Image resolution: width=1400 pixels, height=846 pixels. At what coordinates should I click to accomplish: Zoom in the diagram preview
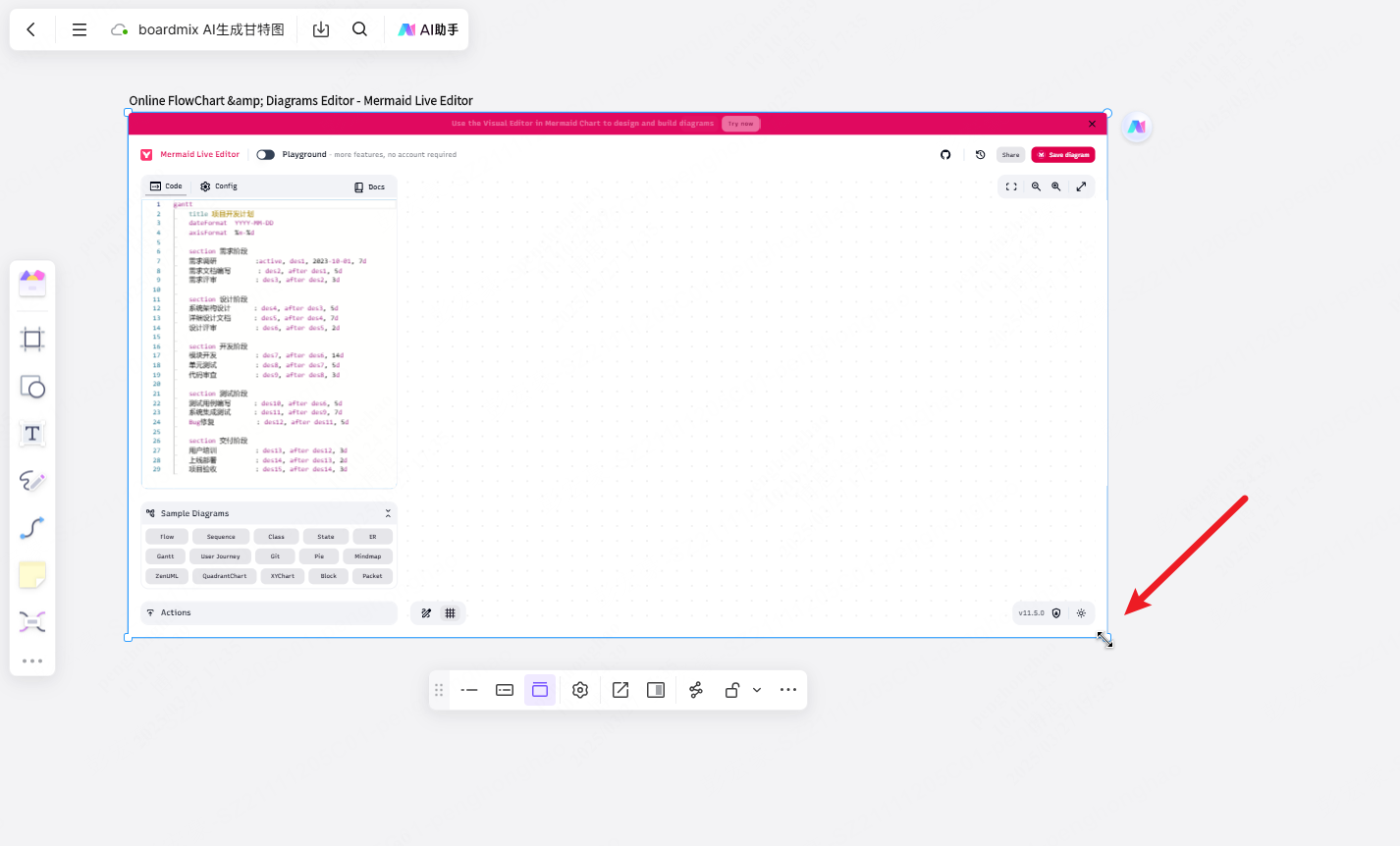(x=1056, y=186)
